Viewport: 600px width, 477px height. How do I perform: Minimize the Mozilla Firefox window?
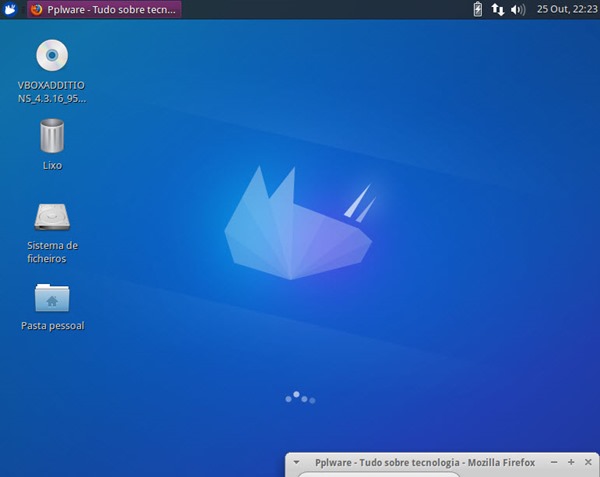(x=554, y=462)
